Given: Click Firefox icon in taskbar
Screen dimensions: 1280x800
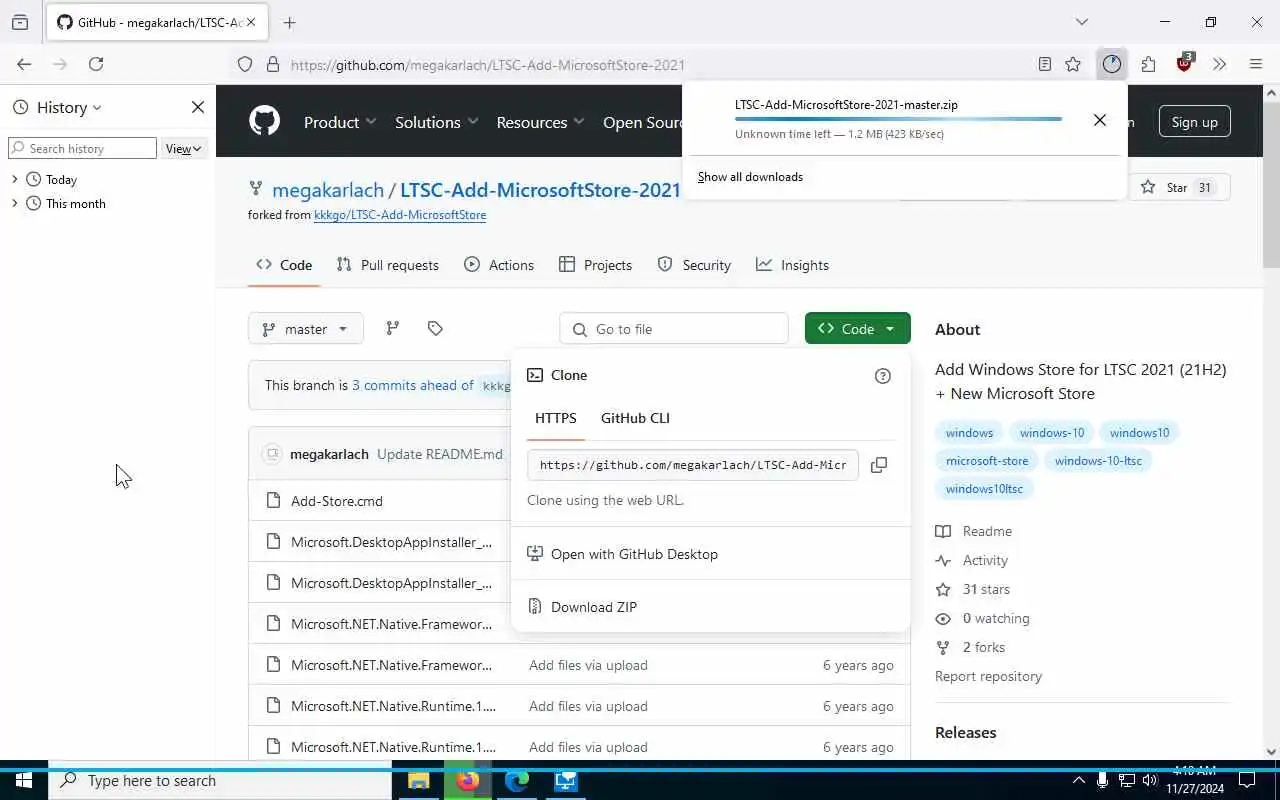Looking at the screenshot, I should [468, 781].
